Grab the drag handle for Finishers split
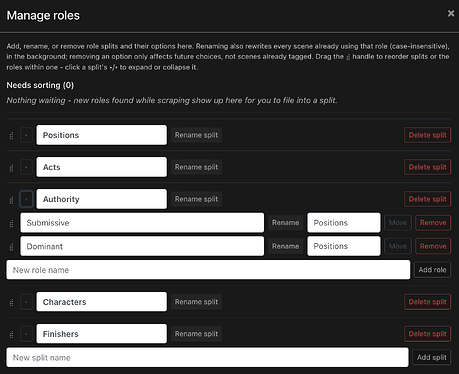459x374 pixels. coord(11,334)
